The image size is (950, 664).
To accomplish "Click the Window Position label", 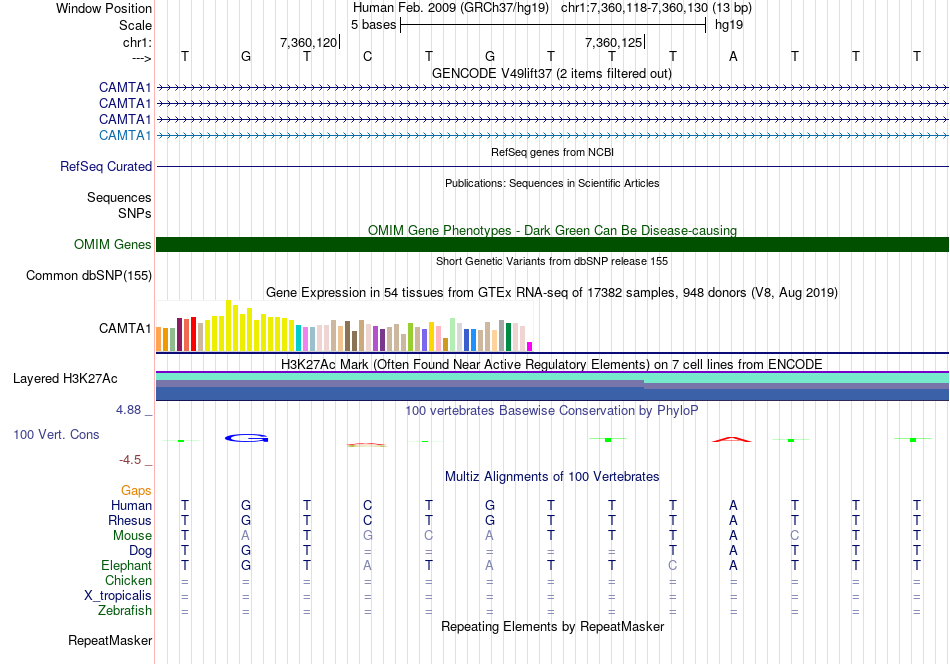I will pos(104,8).
